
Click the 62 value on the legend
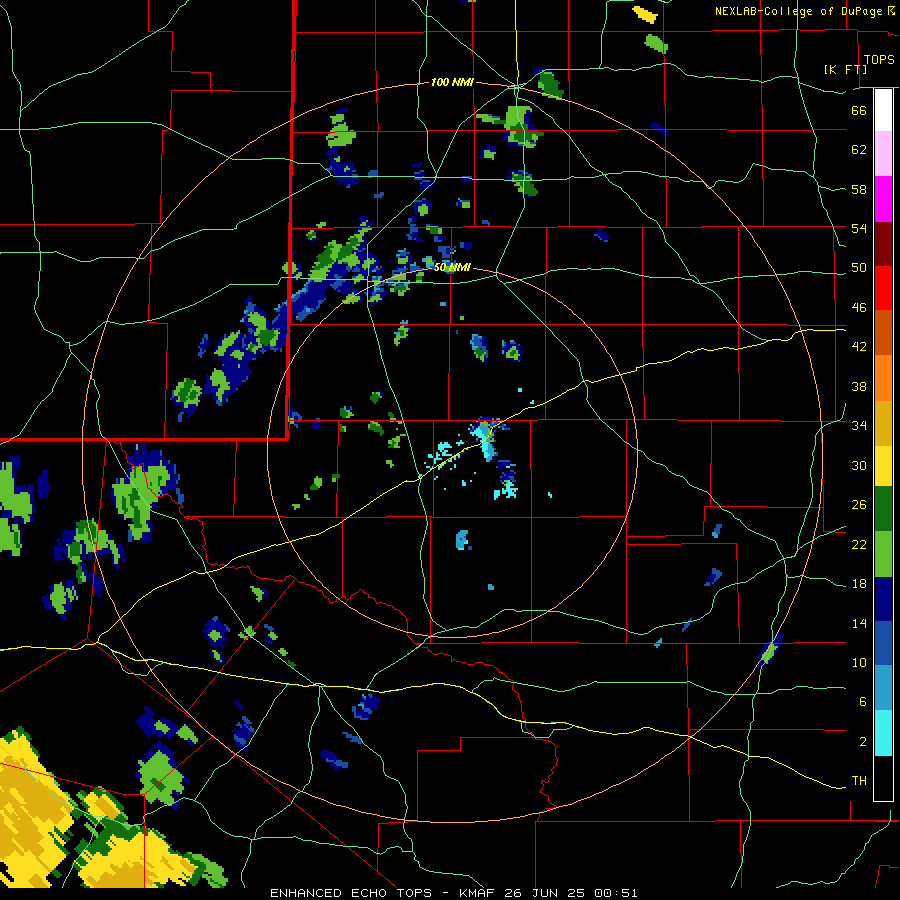point(859,150)
